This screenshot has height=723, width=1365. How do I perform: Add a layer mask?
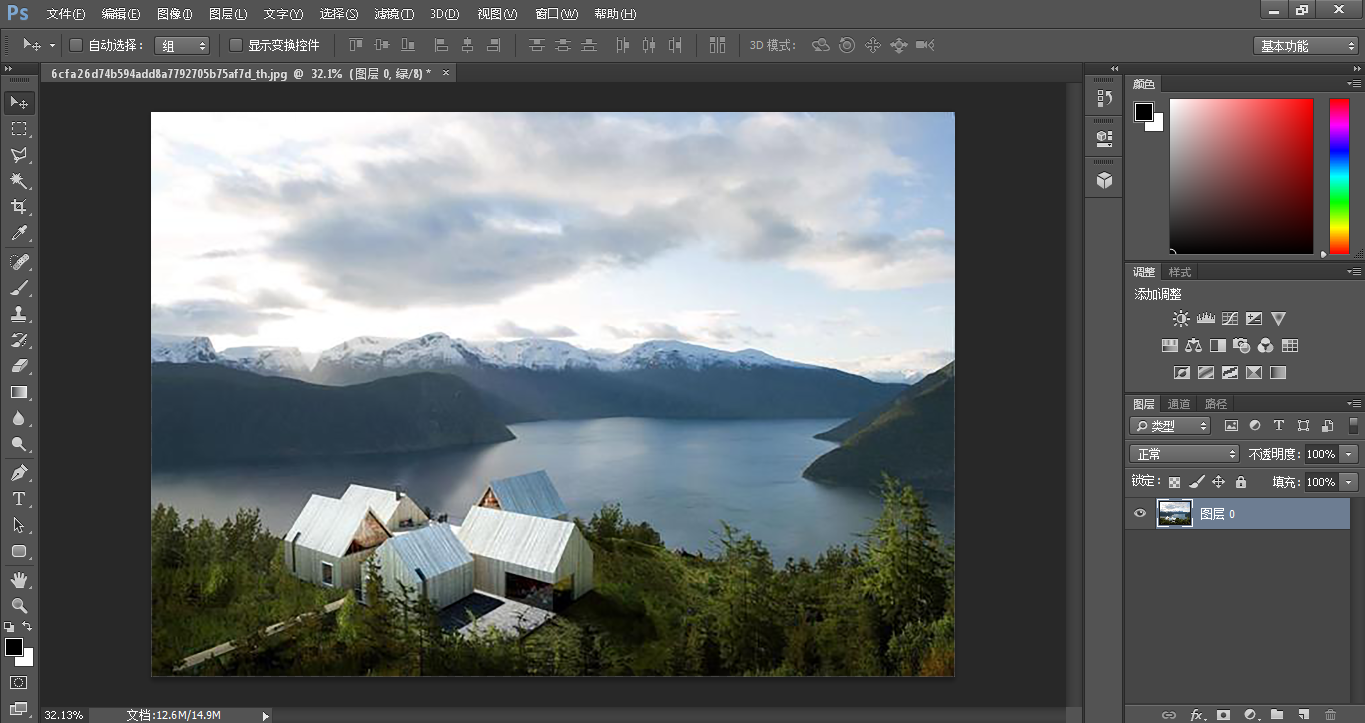[1223, 714]
